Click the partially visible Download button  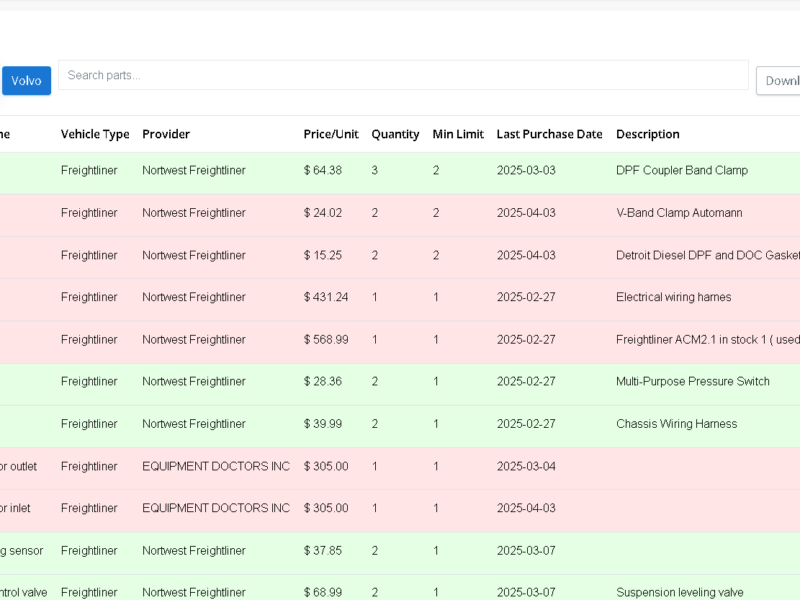pos(779,81)
